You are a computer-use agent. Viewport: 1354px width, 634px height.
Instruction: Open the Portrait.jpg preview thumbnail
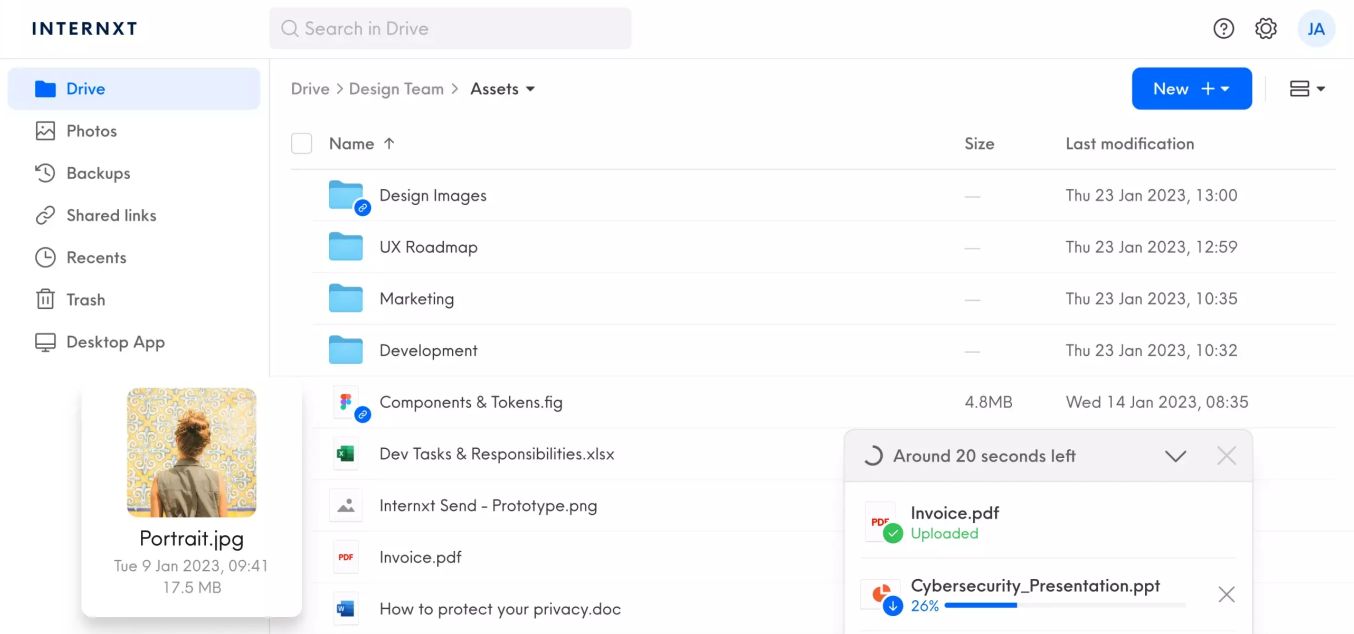tap(191, 452)
